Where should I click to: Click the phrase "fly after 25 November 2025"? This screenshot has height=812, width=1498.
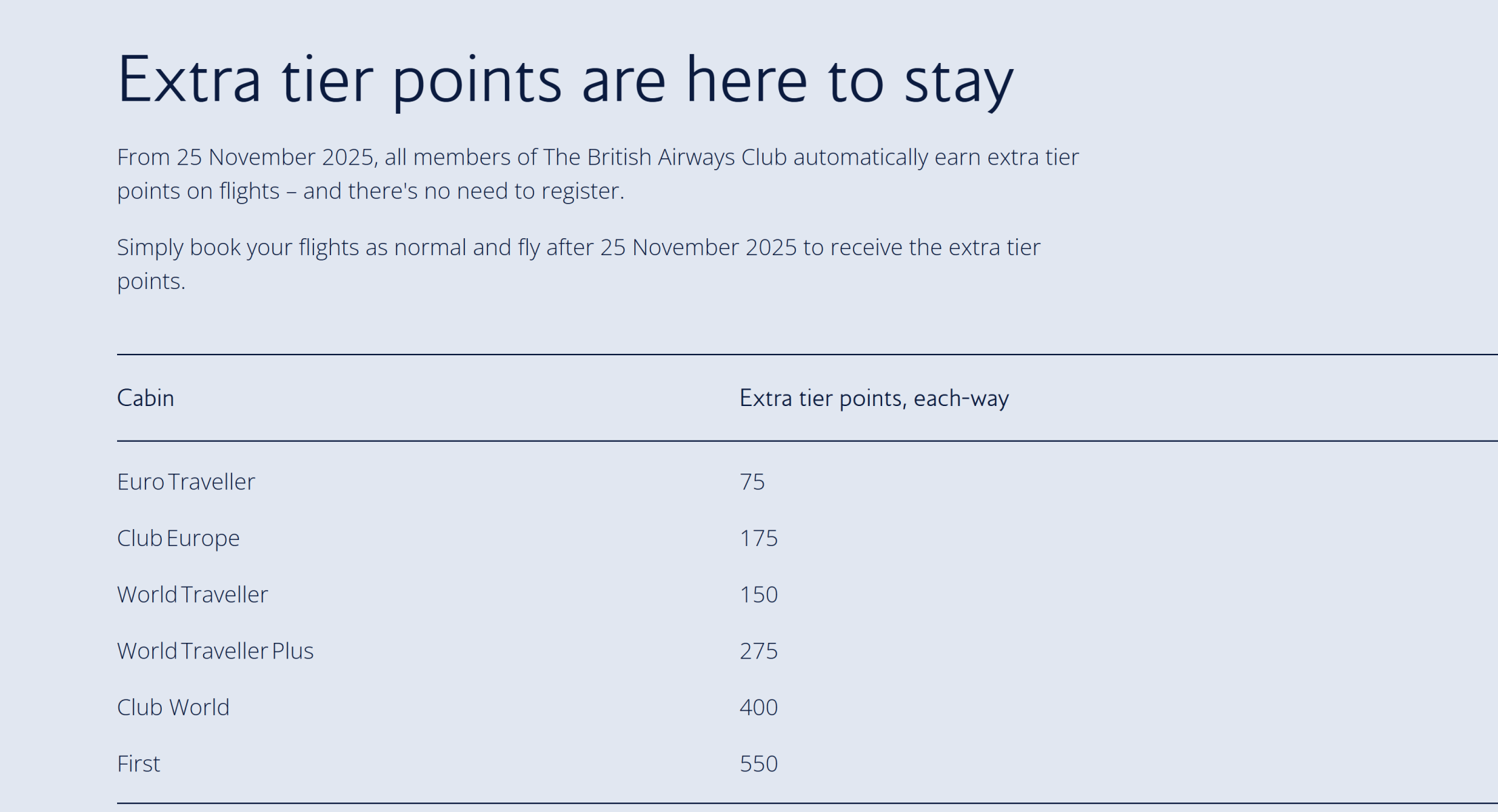pyautogui.click(x=657, y=248)
